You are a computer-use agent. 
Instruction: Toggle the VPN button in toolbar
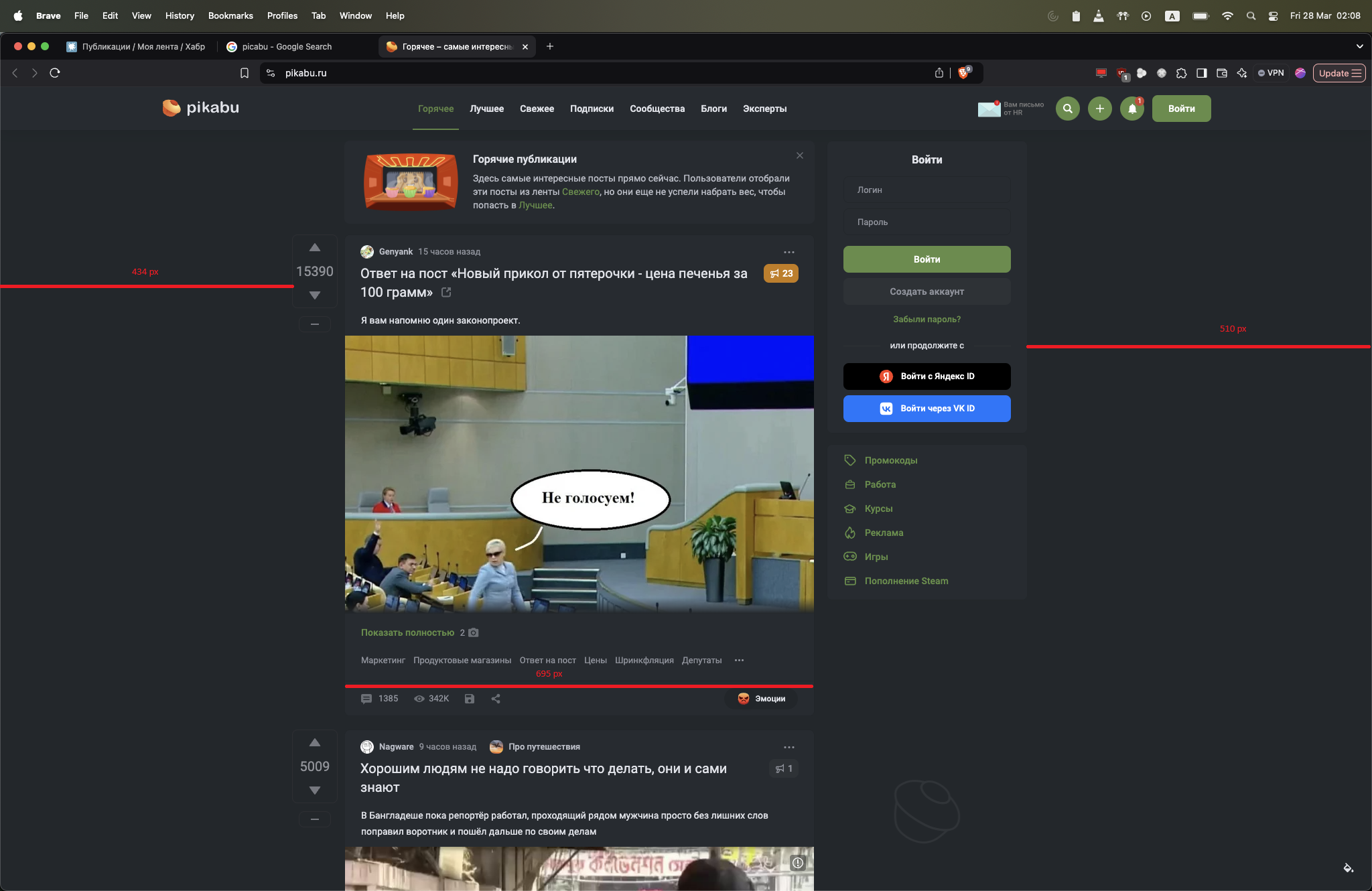1271,73
